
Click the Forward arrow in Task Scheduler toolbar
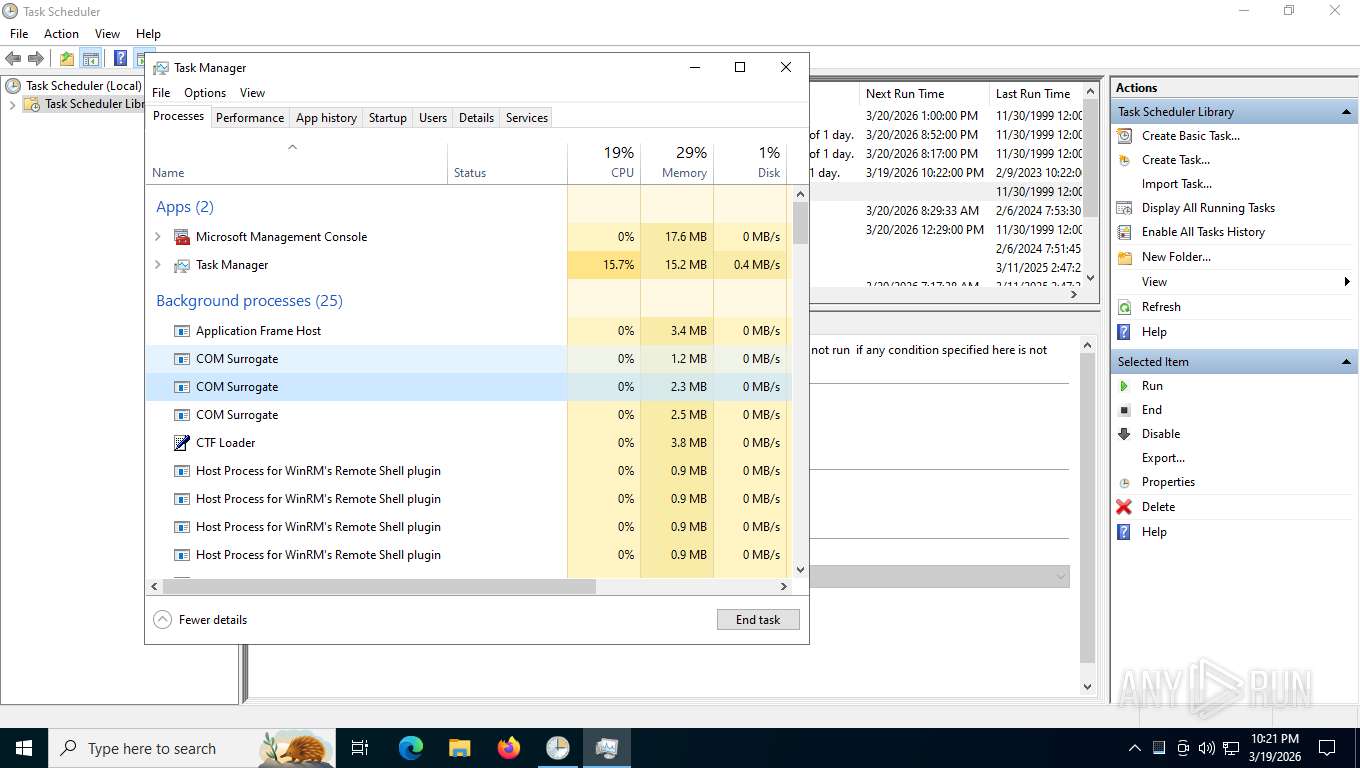click(x=36, y=59)
